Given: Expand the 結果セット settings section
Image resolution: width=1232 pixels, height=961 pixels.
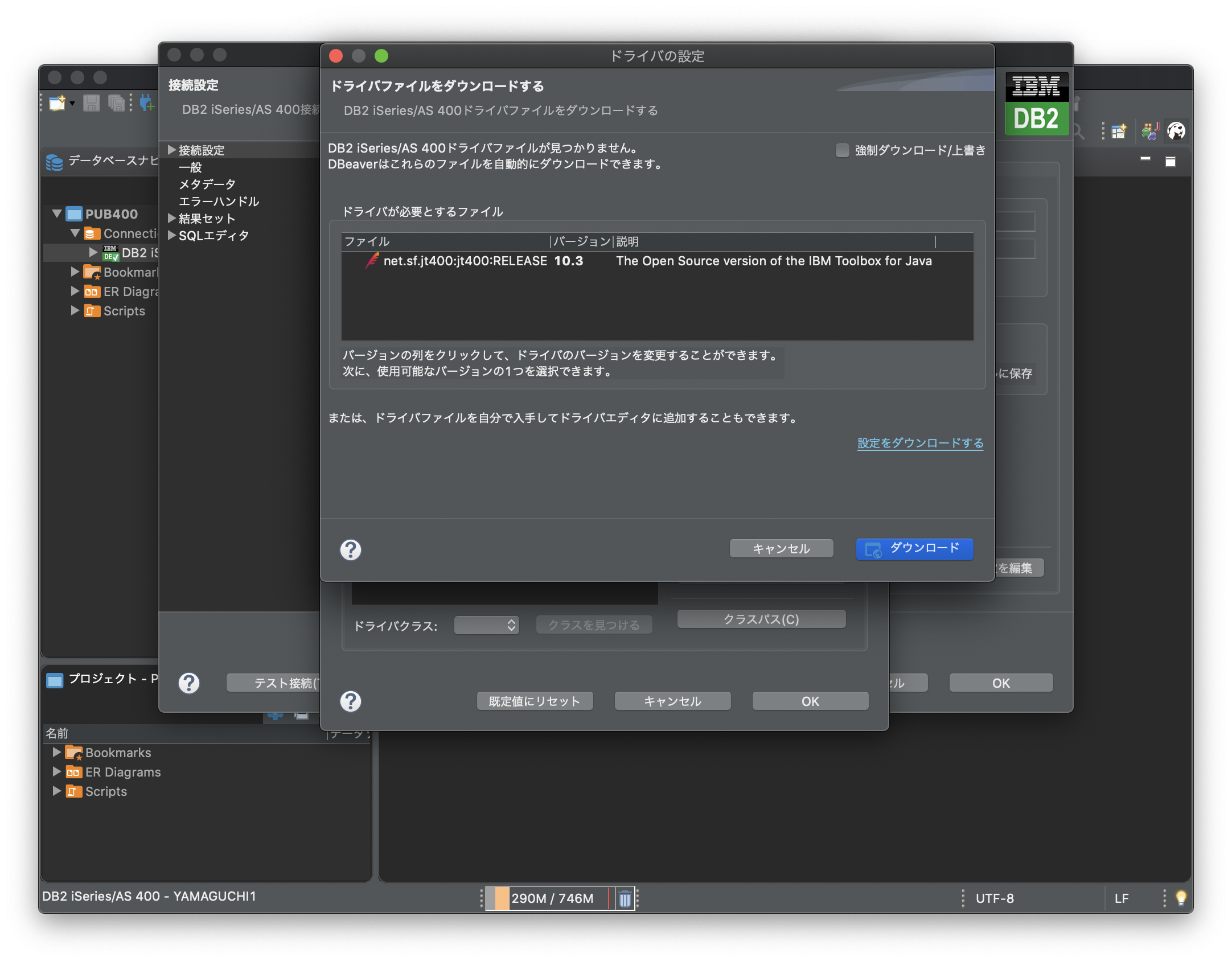Looking at the screenshot, I should click(x=171, y=218).
